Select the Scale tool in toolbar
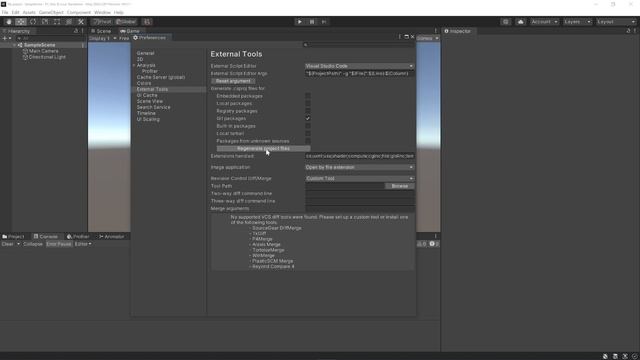 click(45, 22)
